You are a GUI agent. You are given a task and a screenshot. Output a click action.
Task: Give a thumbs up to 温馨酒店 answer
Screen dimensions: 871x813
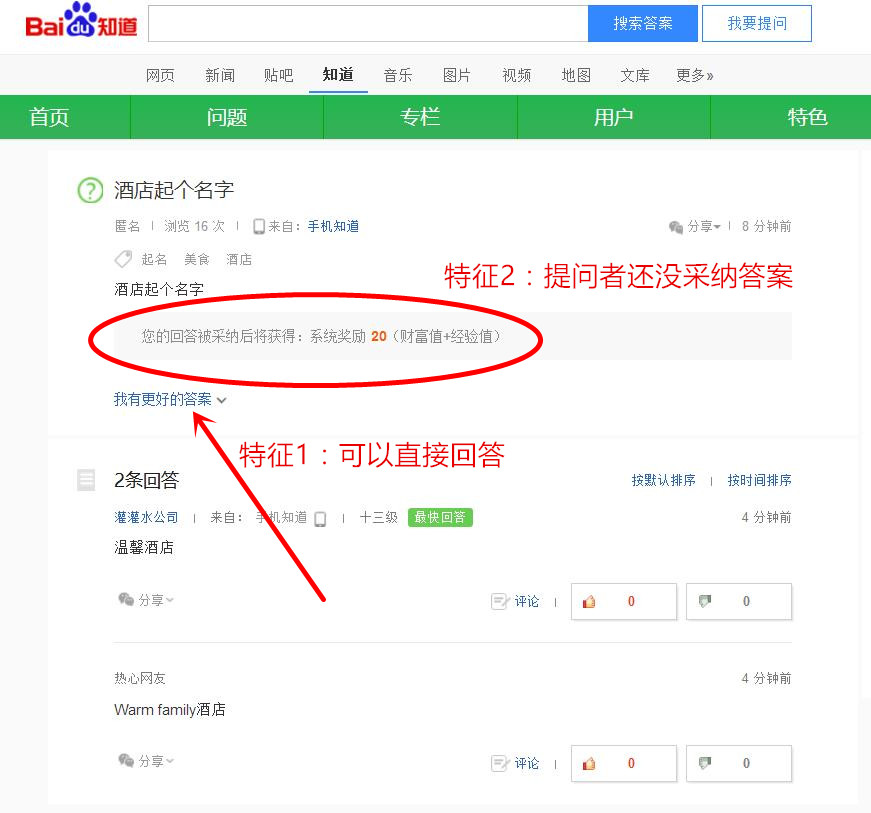coord(623,601)
